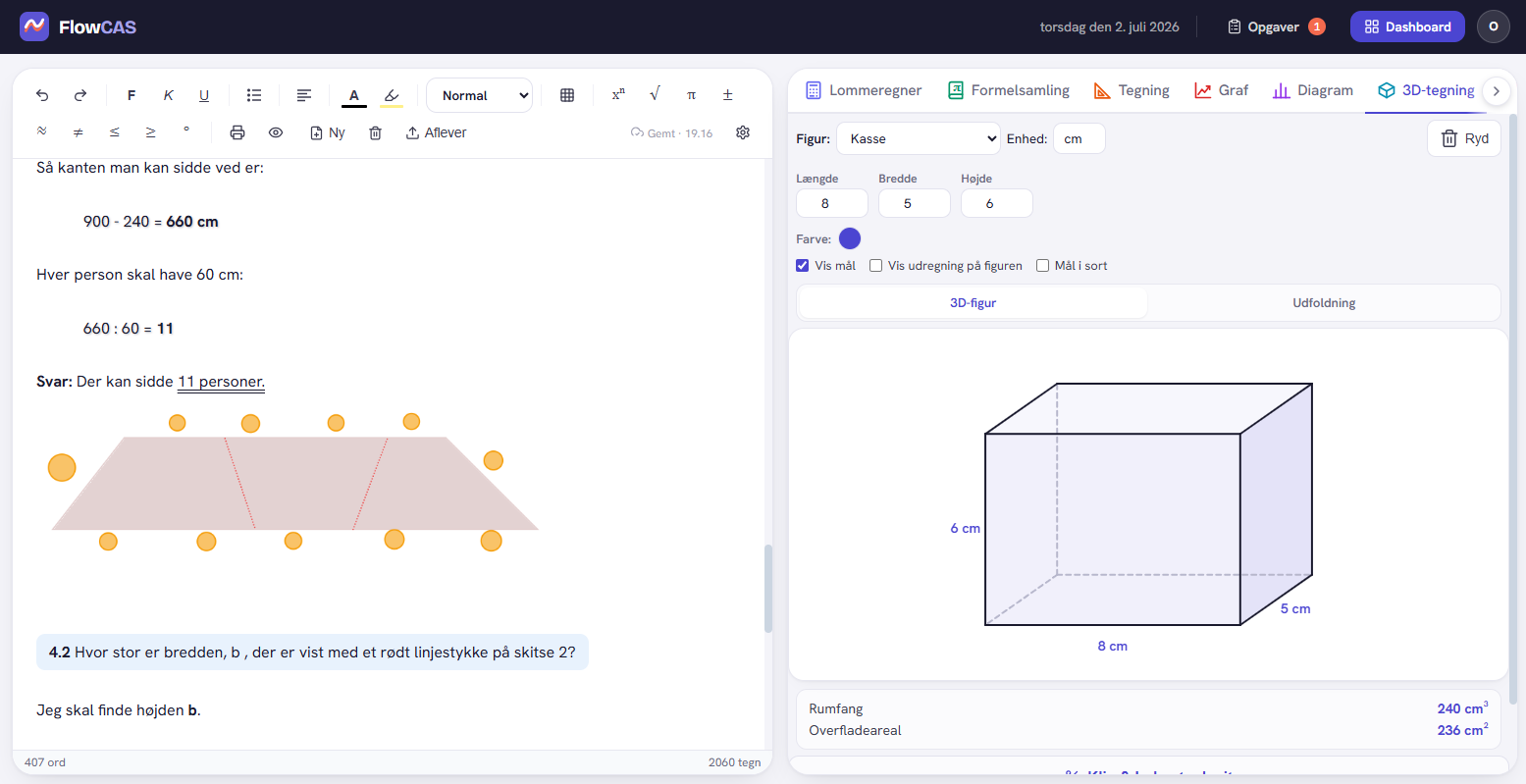
Task: Click the eye preview icon
Action: [276, 132]
